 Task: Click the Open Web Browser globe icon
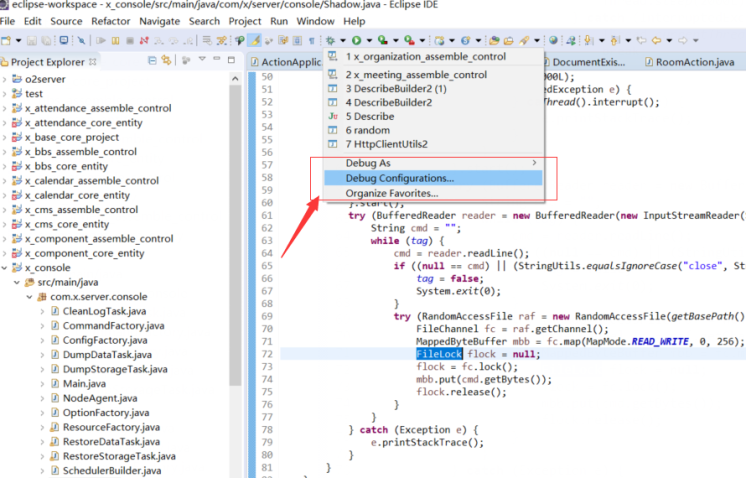click(553, 41)
